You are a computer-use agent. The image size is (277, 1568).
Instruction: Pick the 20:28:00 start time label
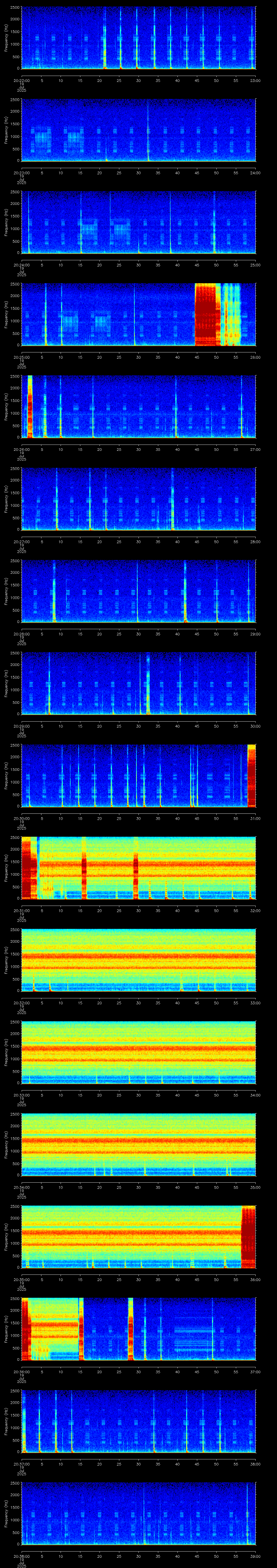[x=21, y=634]
